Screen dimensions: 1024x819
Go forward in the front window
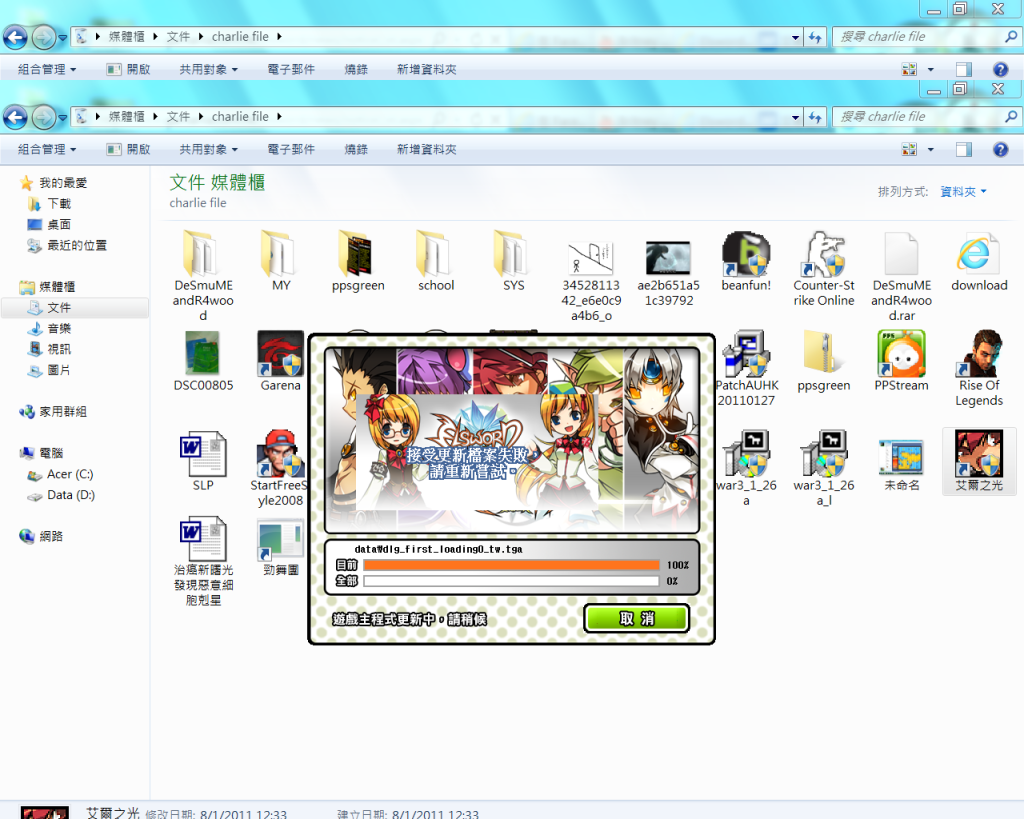pos(44,118)
